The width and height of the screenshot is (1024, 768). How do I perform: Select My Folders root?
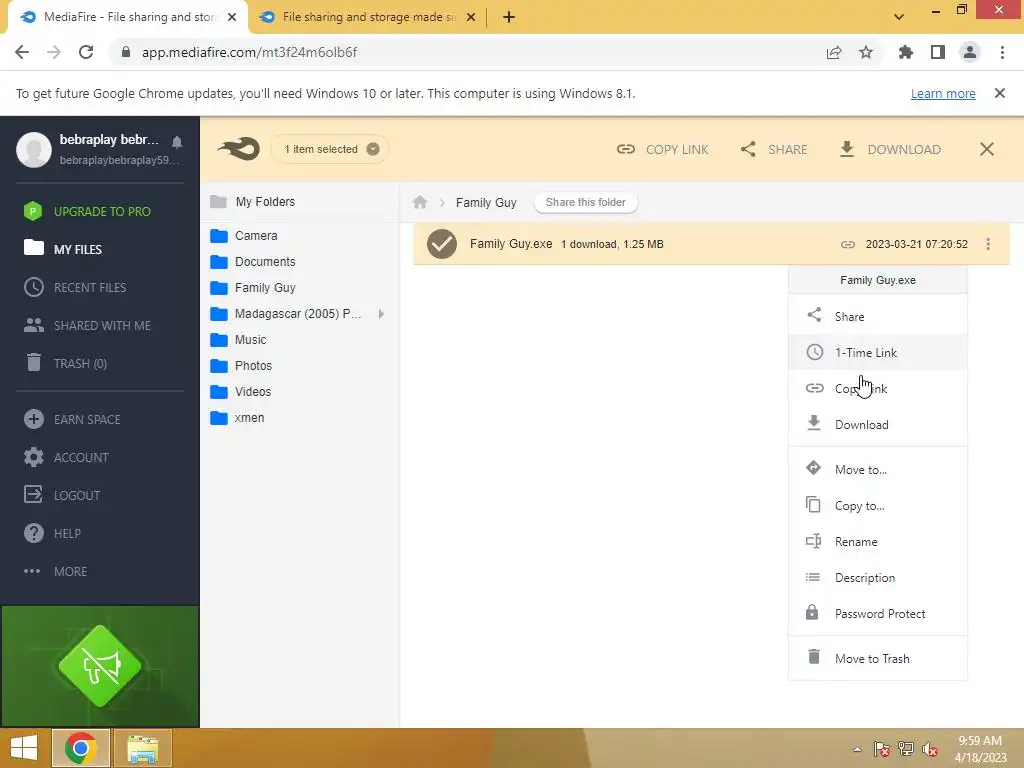pyautogui.click(x=253, y=202)
